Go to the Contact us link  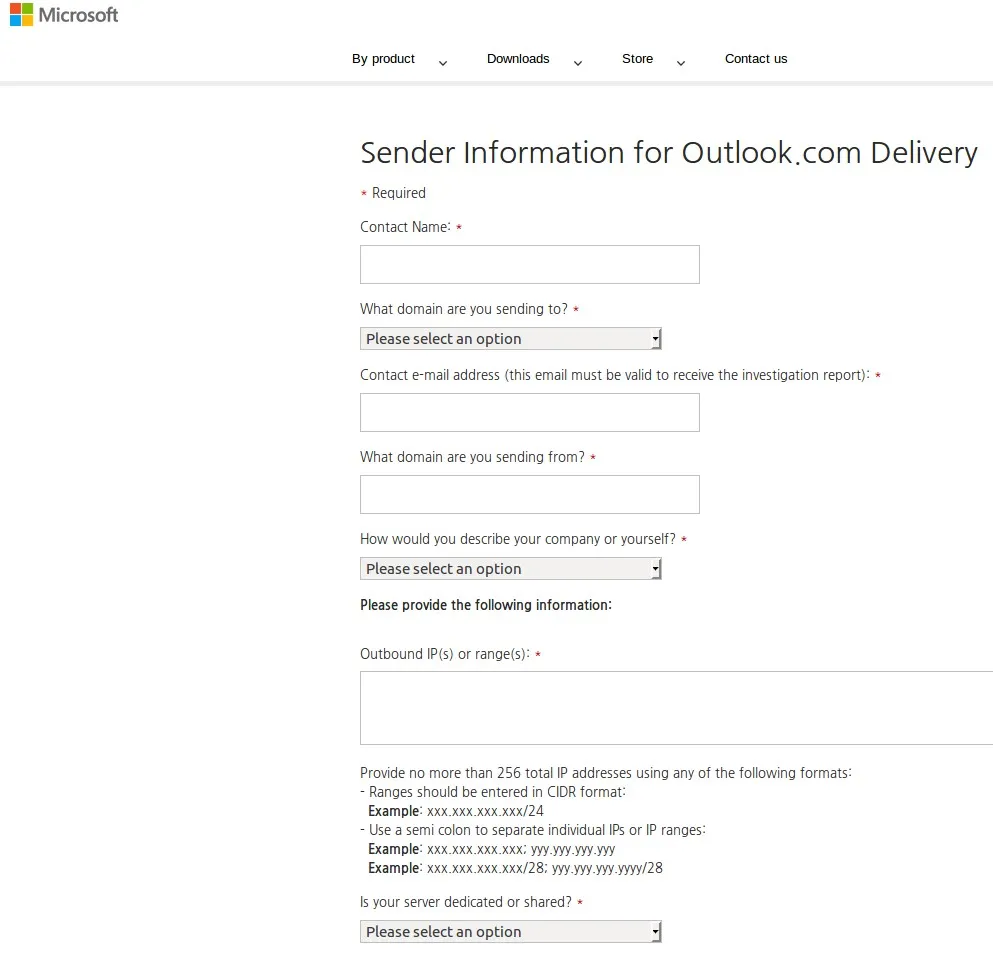[756, 59]
